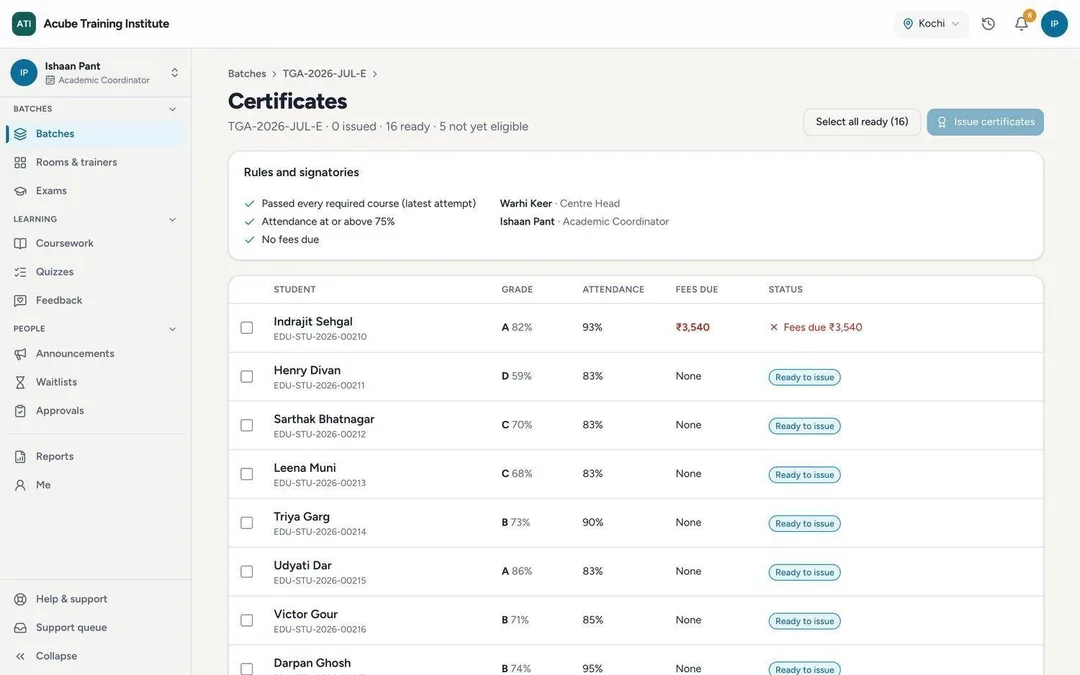Click Select all ready (16) button
1080x675 pixels.
862,122
